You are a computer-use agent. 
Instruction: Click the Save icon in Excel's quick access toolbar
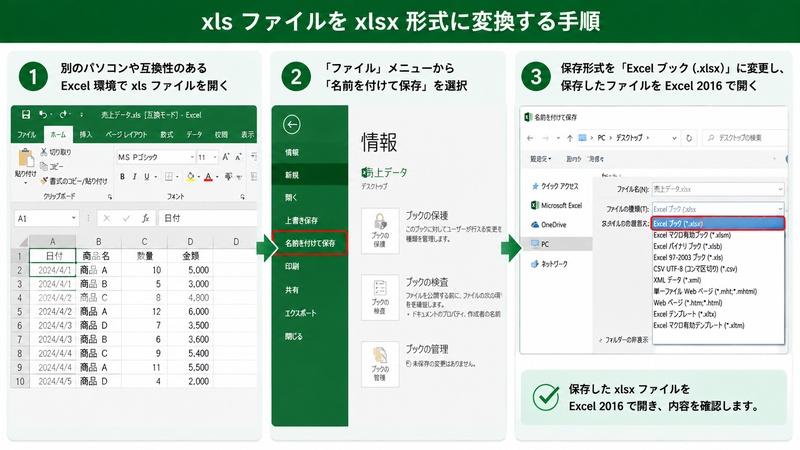(x=26, y=115)
